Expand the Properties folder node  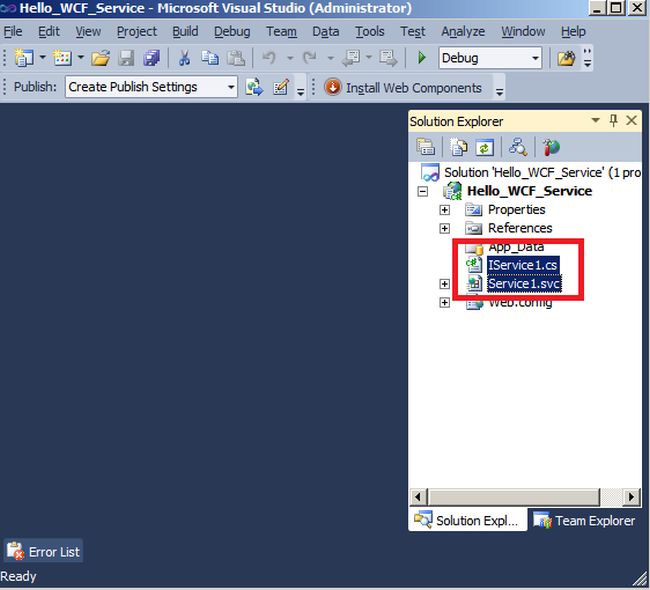[x=444, y=210]
